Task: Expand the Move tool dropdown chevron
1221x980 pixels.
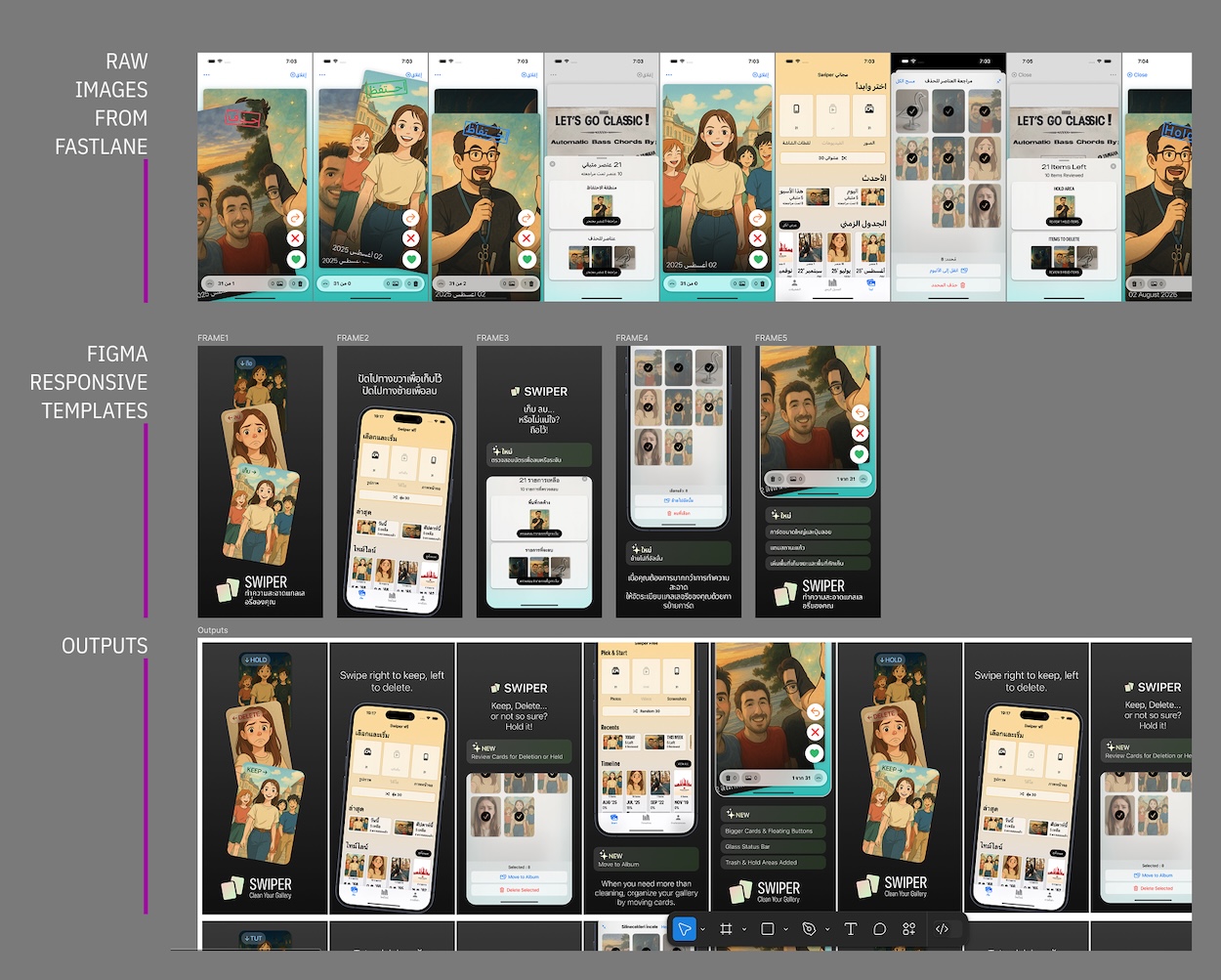Action: pos(702,929)
